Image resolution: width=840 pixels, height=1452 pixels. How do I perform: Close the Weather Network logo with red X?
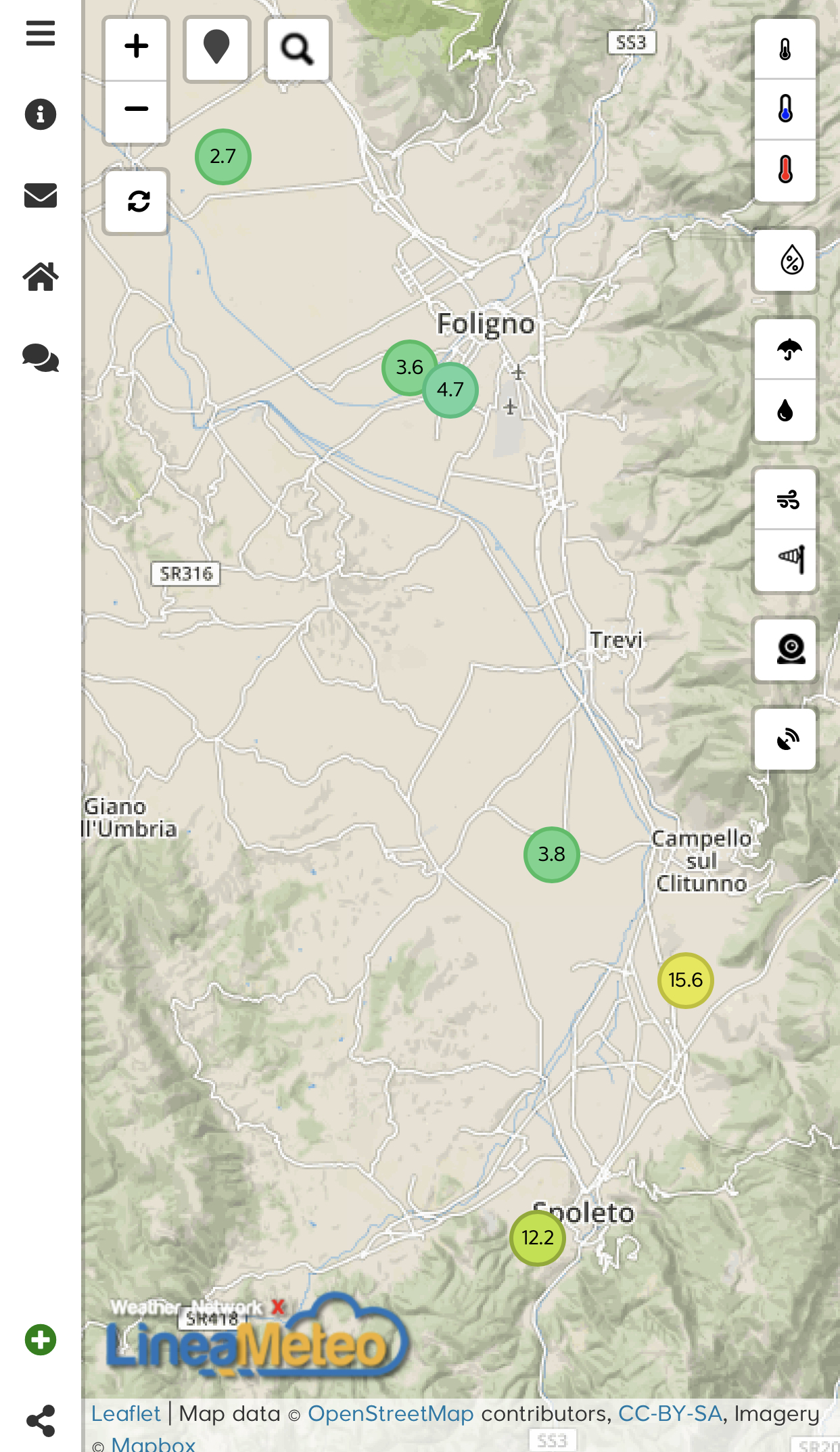coord(278,1307)
